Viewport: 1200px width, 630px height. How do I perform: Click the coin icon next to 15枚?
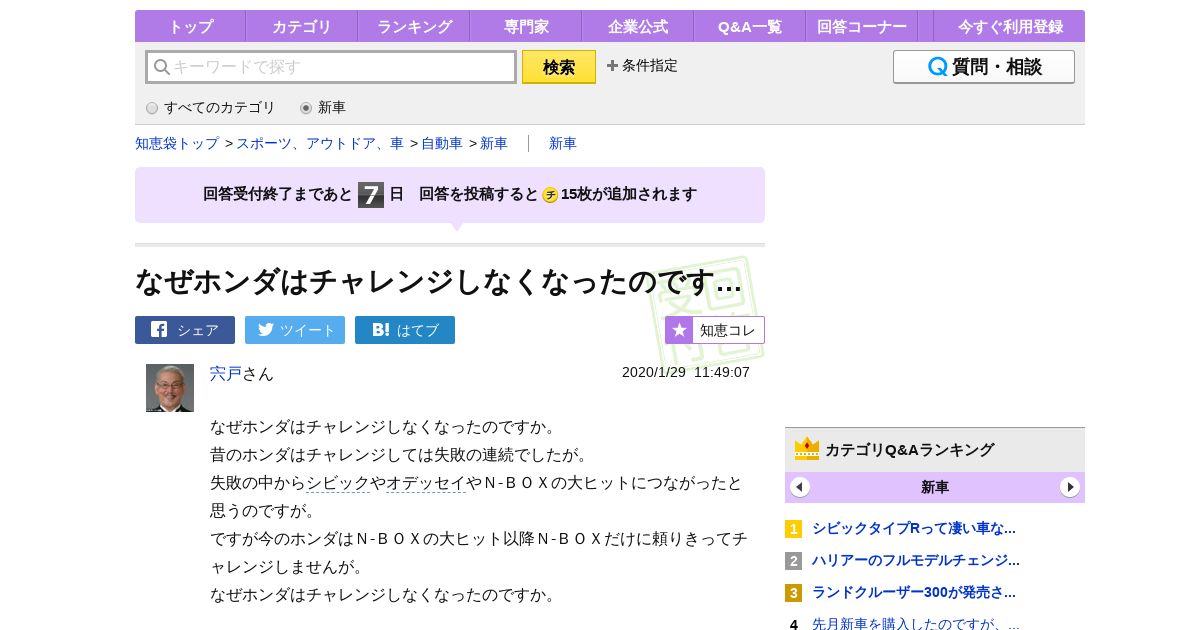pos(550,195)
